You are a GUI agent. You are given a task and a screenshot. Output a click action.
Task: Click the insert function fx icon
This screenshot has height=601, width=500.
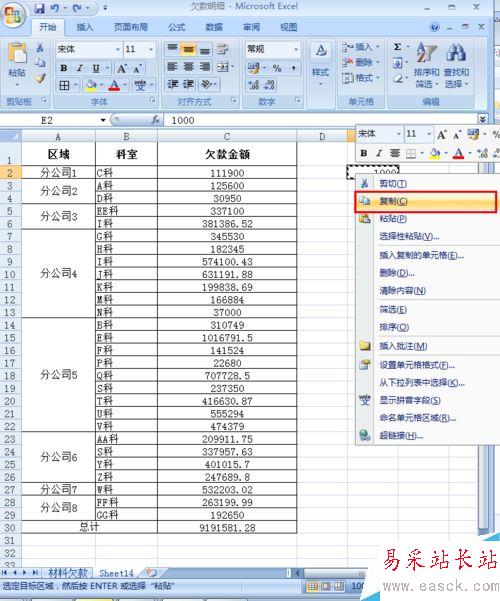click(156, 120)
